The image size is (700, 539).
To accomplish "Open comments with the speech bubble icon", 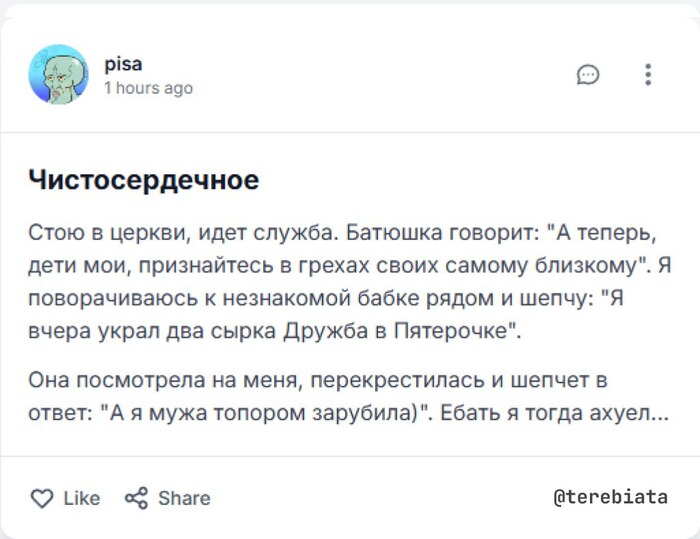I will [x=588, y=75].
